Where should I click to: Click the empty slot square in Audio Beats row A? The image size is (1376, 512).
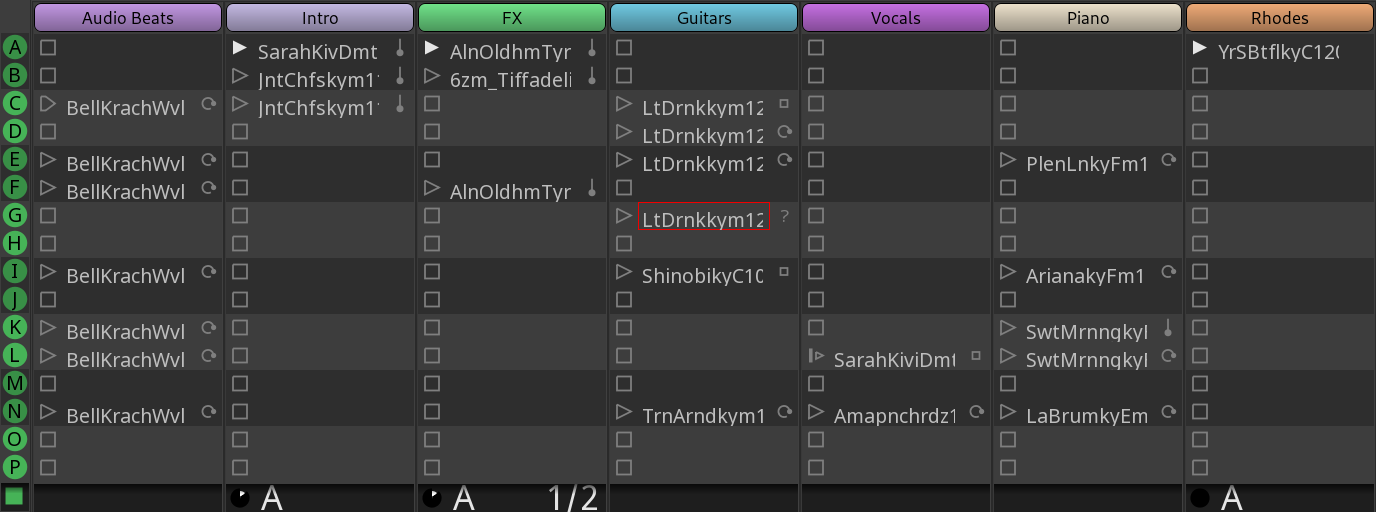[48, 48]
